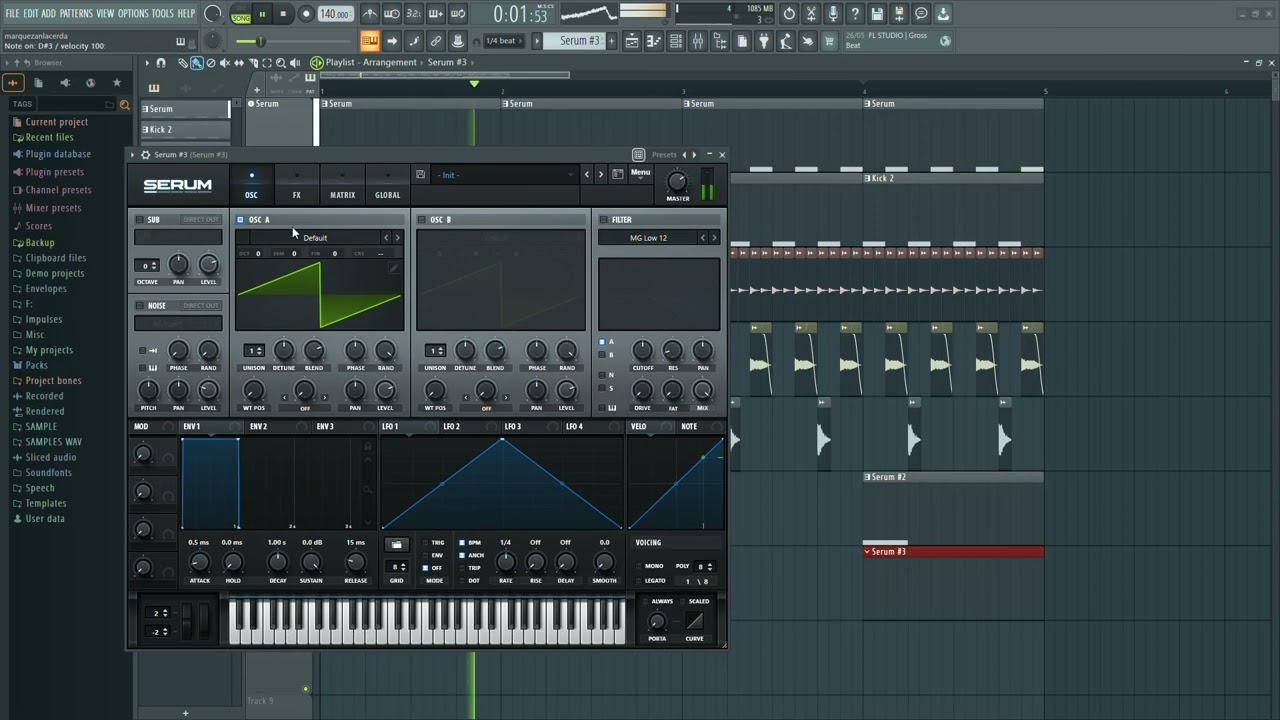Screen dimensions: 1280x720
Task: Open the PATTERNS menu
Action: (x=76, y=13)
